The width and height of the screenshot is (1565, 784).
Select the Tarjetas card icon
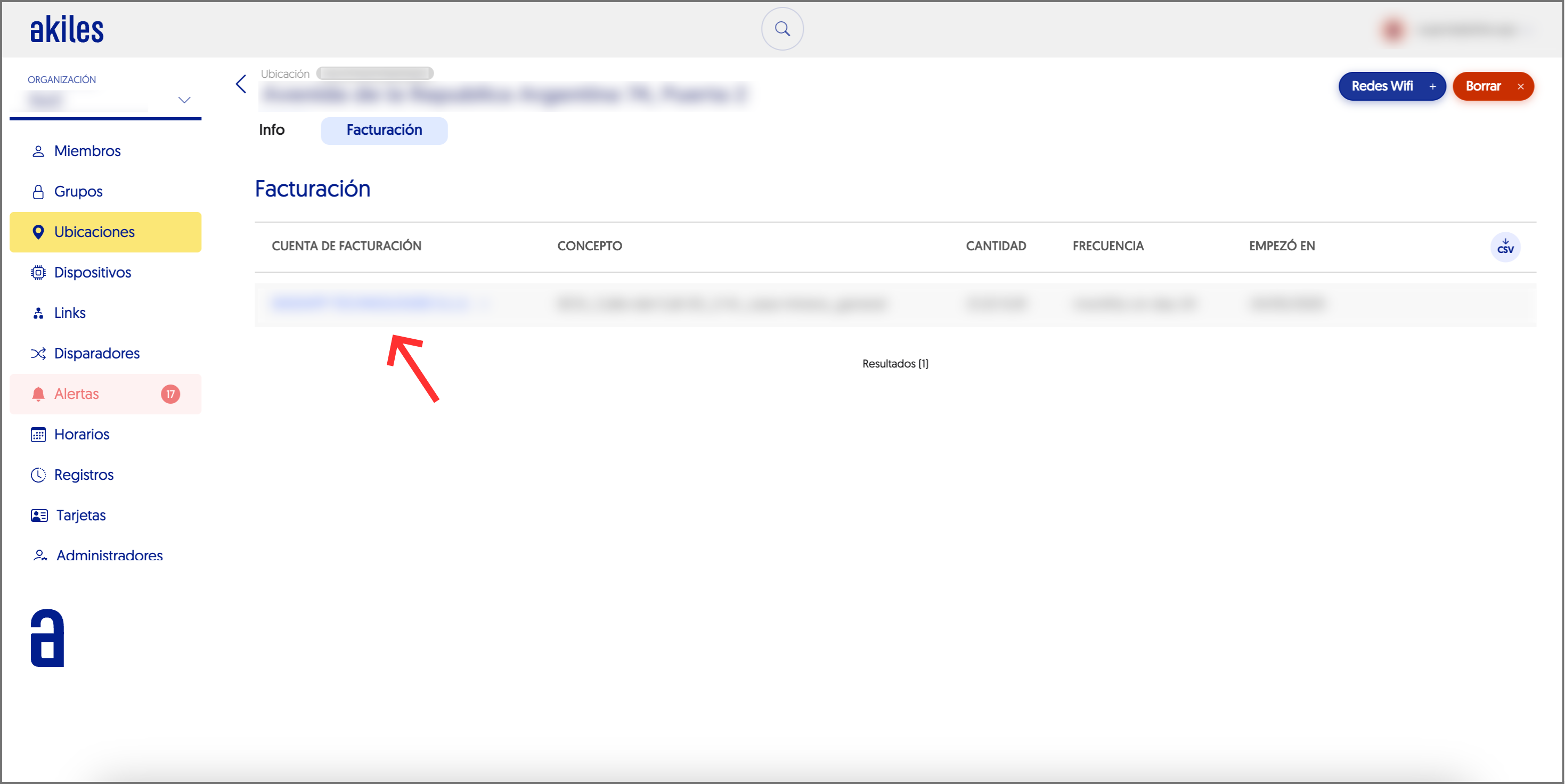(38, 515)
